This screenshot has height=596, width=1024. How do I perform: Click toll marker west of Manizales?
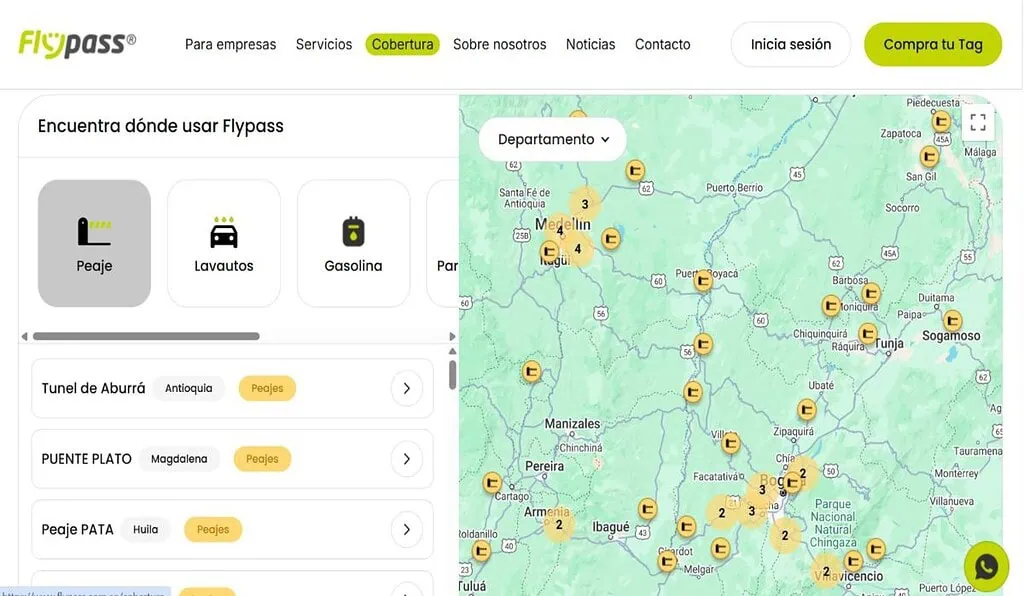532,372
